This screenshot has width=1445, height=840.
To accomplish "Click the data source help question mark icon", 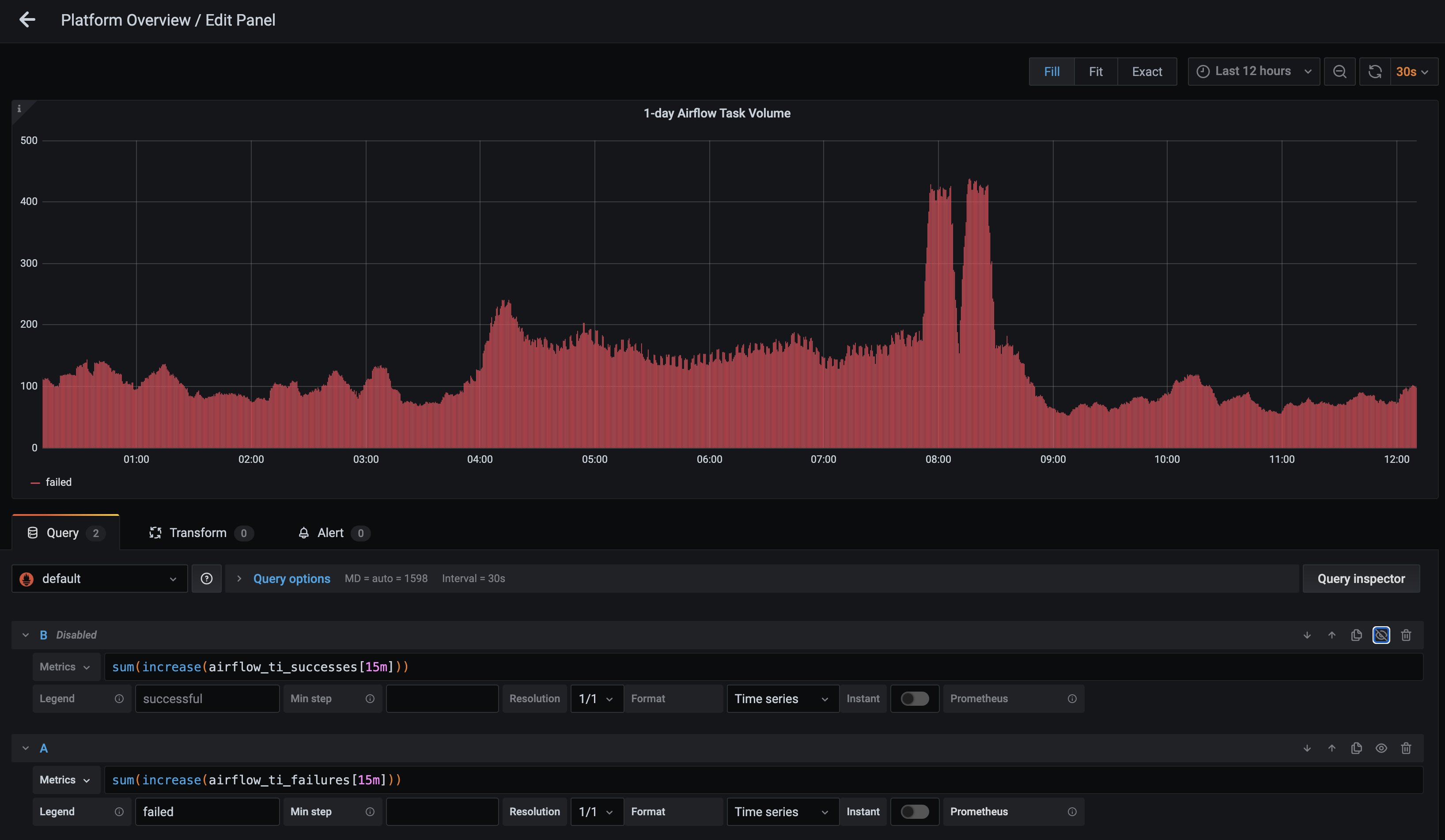I will pyautogui.click(x=206, y=578).
